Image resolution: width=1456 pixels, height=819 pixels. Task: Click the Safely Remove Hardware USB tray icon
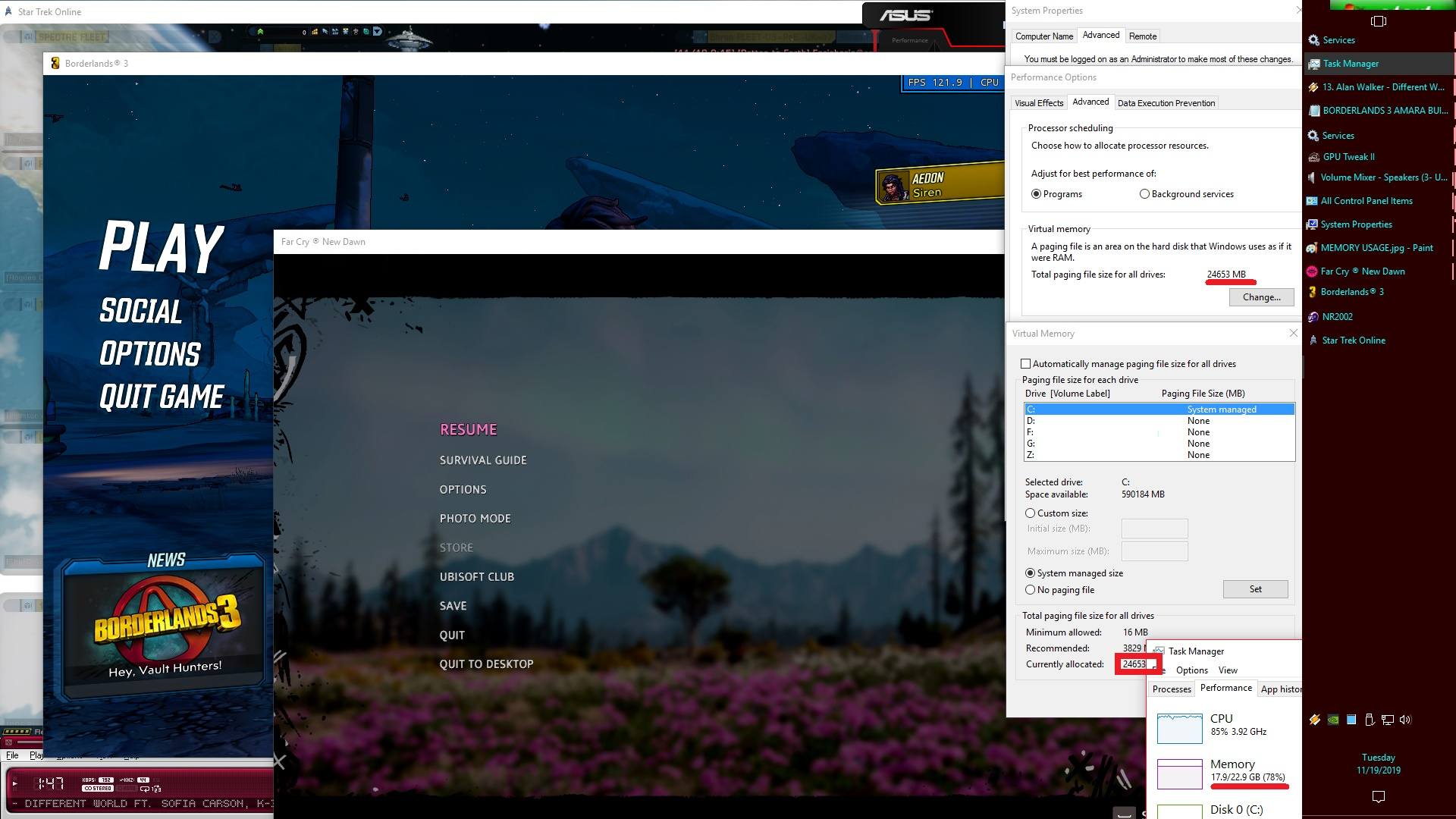1369,720
